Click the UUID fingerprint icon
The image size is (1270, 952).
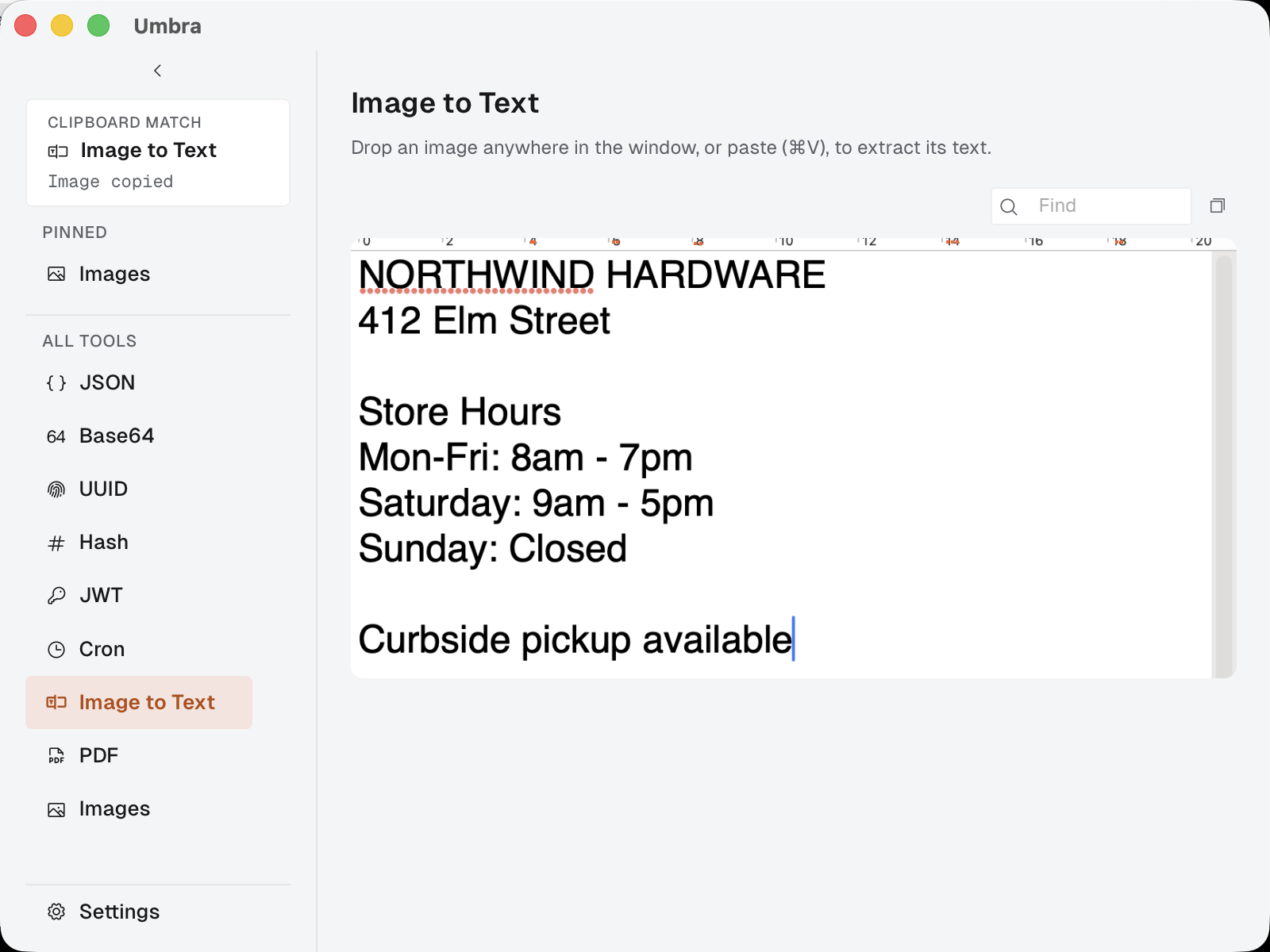point(56,489)
